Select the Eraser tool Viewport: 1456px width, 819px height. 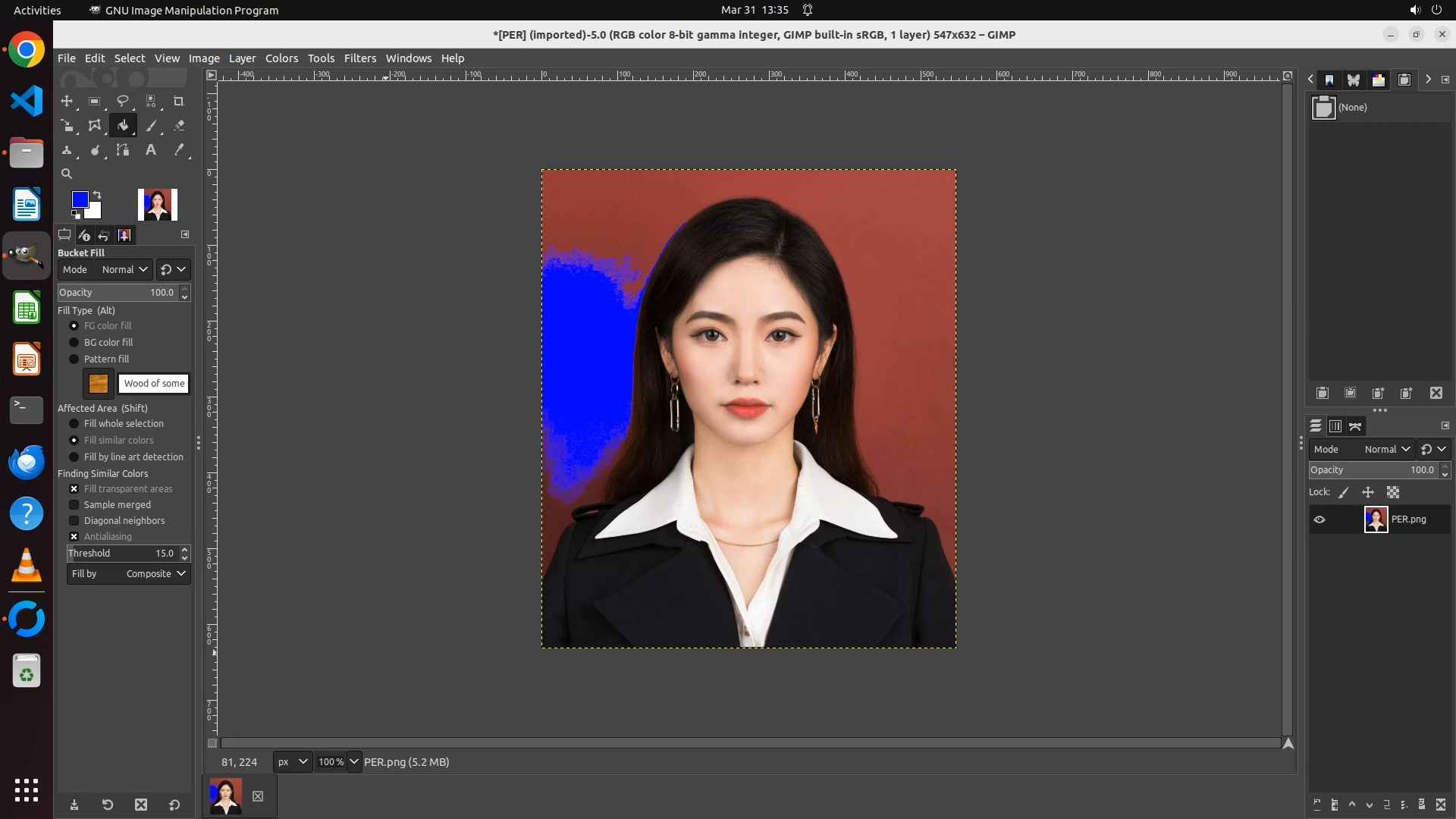pyautogui.click(x=179, y=126)
